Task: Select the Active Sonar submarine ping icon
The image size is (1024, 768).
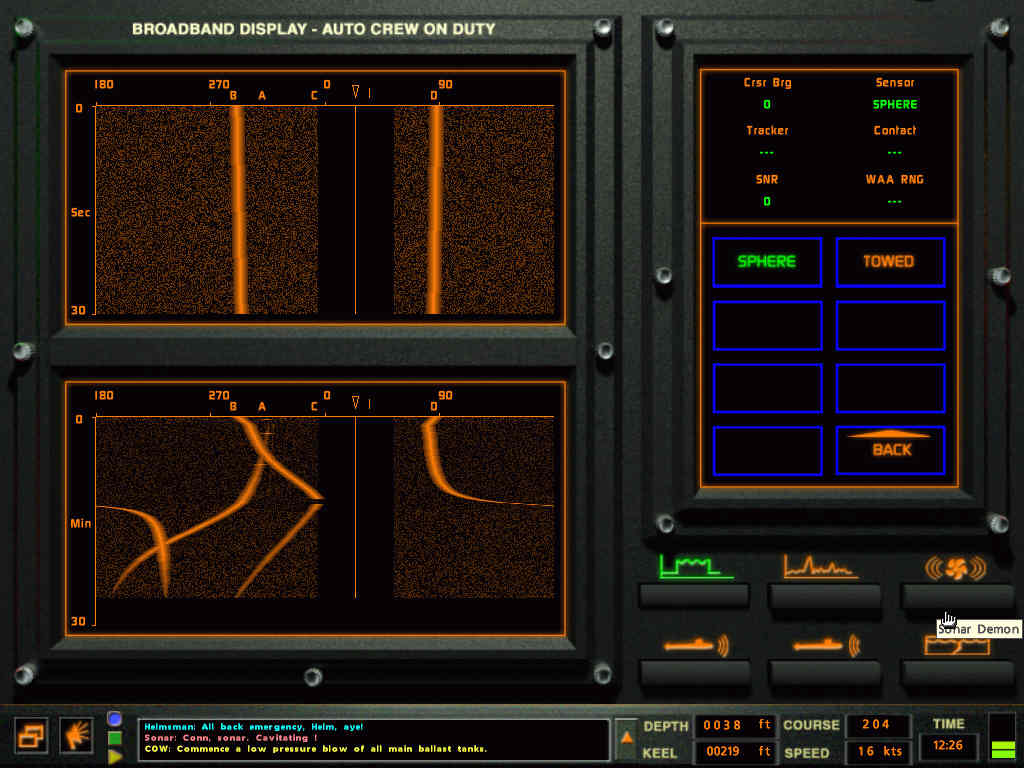Action: [696, 646]
